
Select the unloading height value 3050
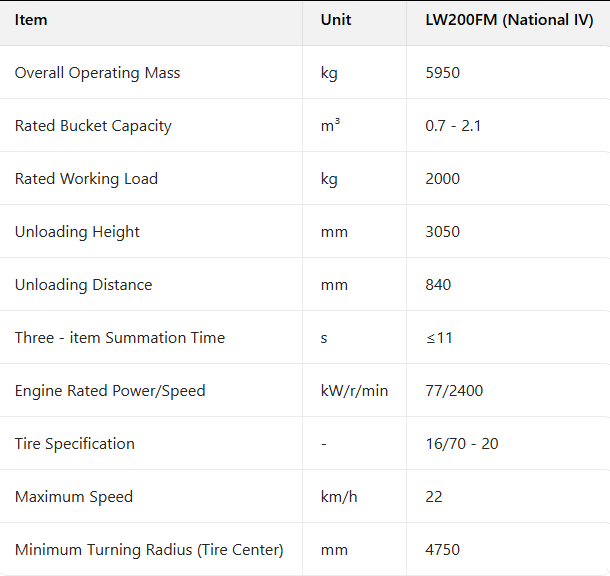(442, 232)
